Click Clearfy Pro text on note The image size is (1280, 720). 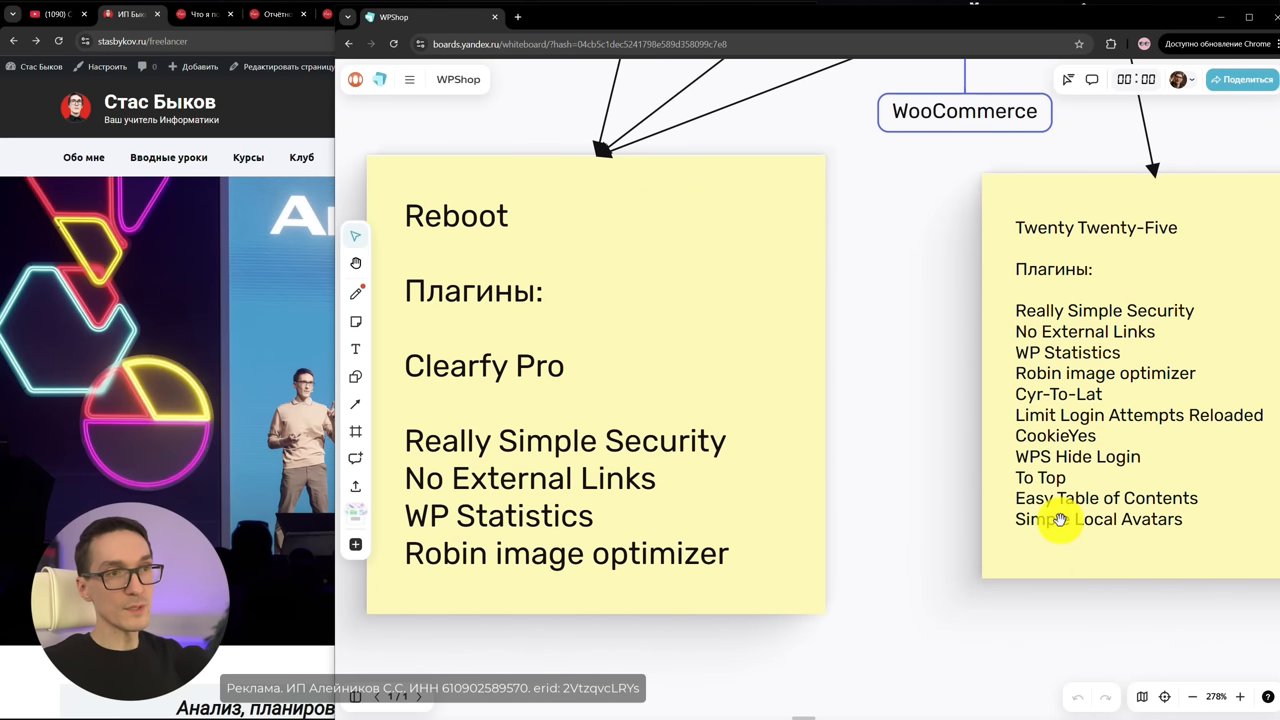coord(484,366)
